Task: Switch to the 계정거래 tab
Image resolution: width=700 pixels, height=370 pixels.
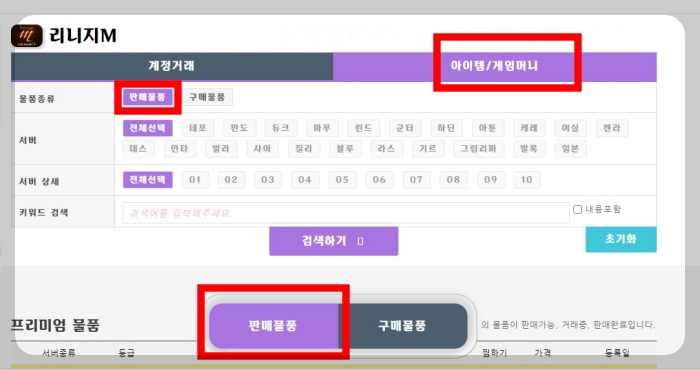Action: (x=172, y=66)
